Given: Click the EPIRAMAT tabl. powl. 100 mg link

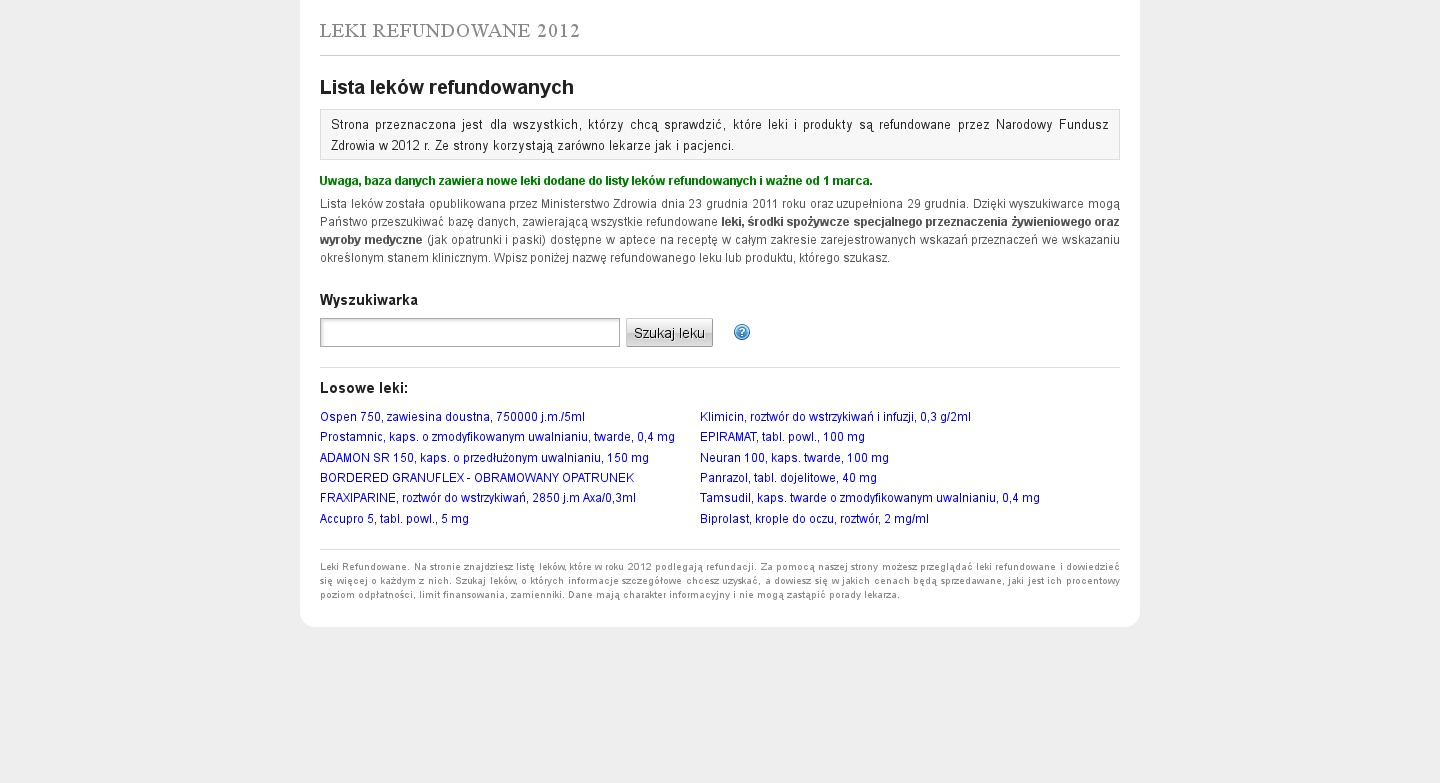Looking at the screenshot, I should pyautogui.click(x=782, y=437).
